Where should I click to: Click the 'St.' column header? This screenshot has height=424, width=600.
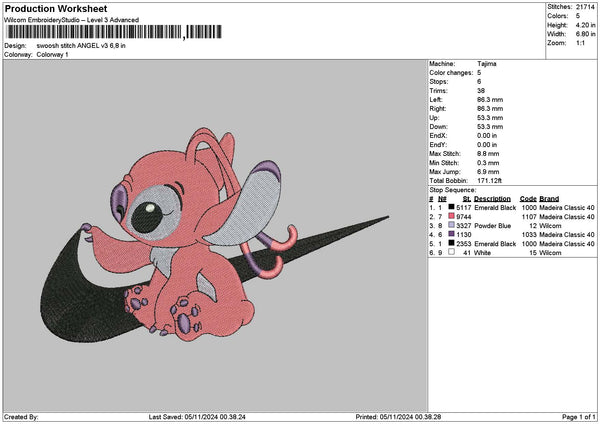[467, 199]
